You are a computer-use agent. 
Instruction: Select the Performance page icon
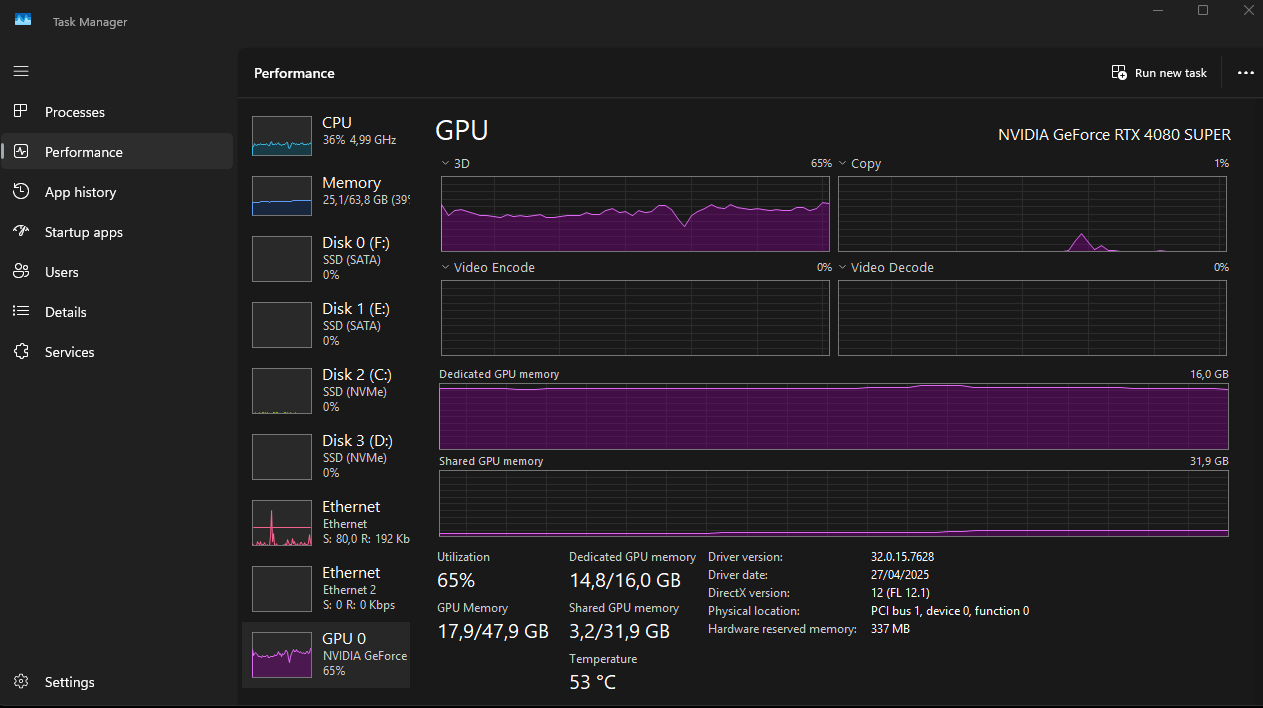pos(22,151)
